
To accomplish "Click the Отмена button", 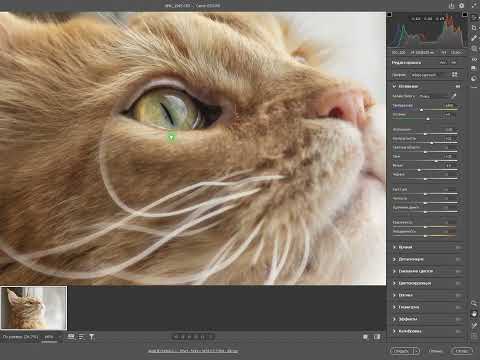I will [x=435, y=351].
